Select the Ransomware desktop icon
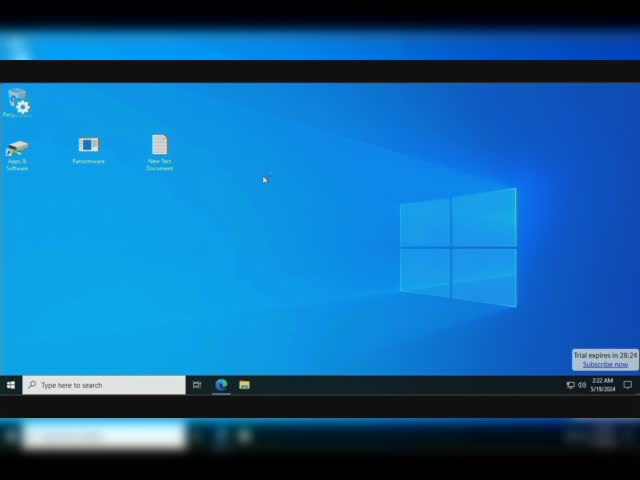The image size is (640, 480). tap(89, 150)
